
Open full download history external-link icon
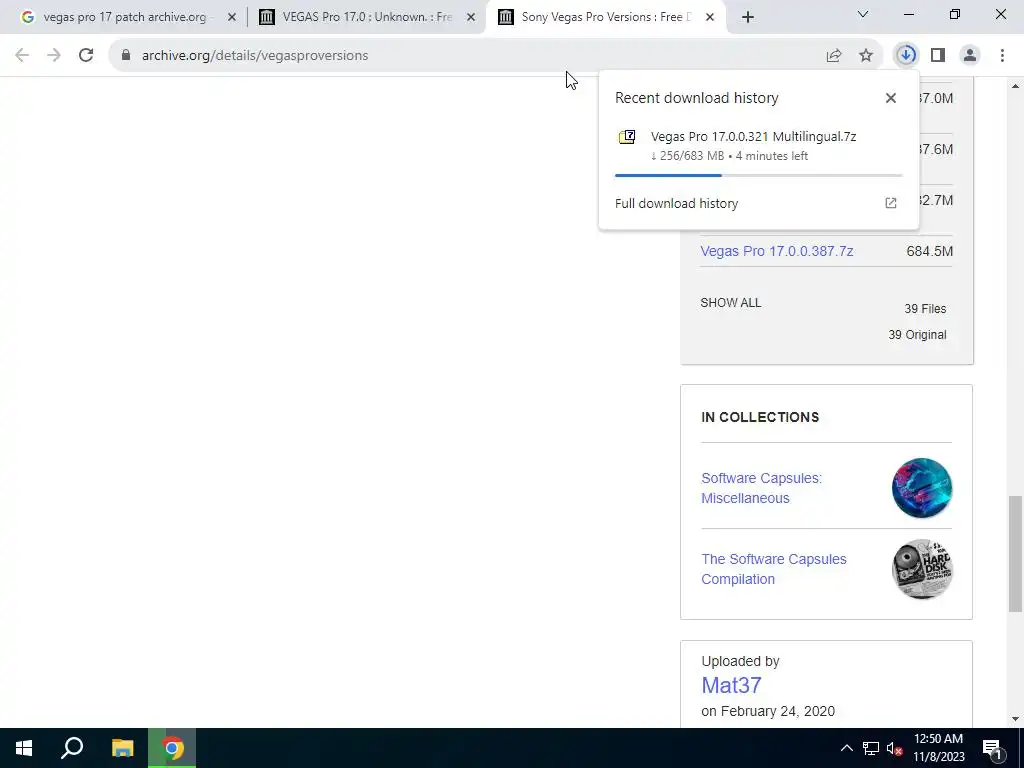coord(891,203)
